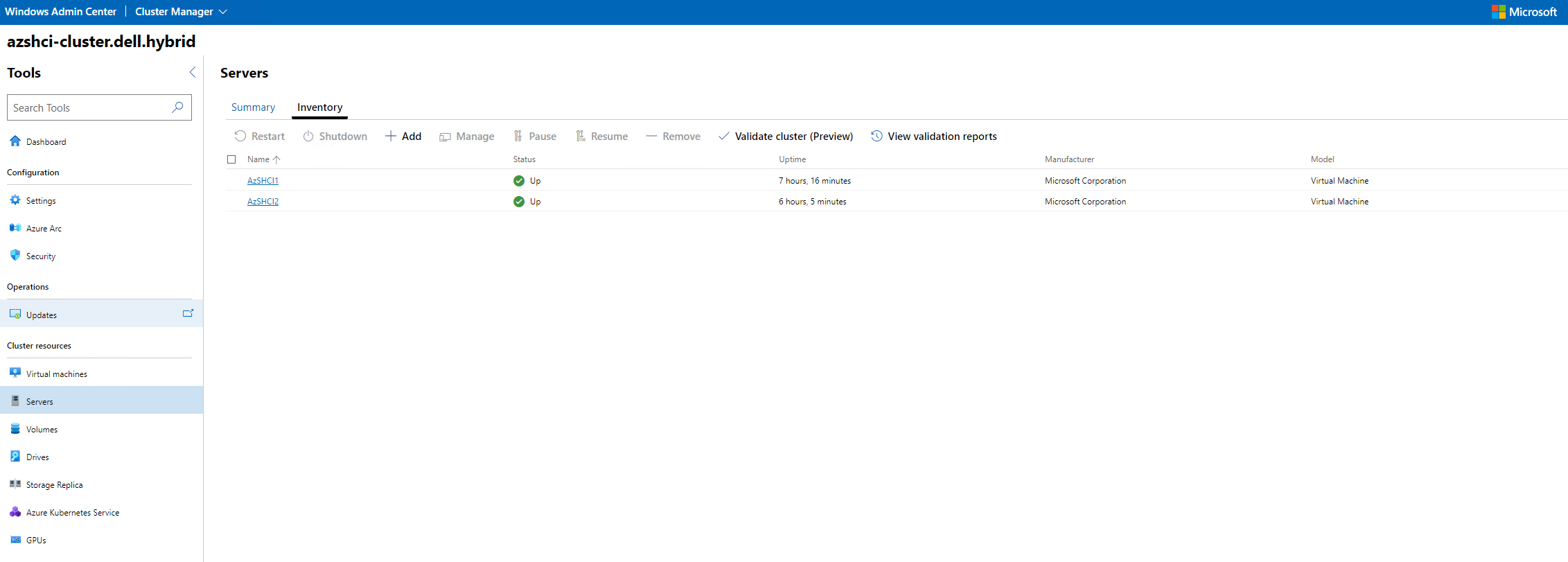Click the Add server button
Viewport: 1568px width, 562px height.
403,137
